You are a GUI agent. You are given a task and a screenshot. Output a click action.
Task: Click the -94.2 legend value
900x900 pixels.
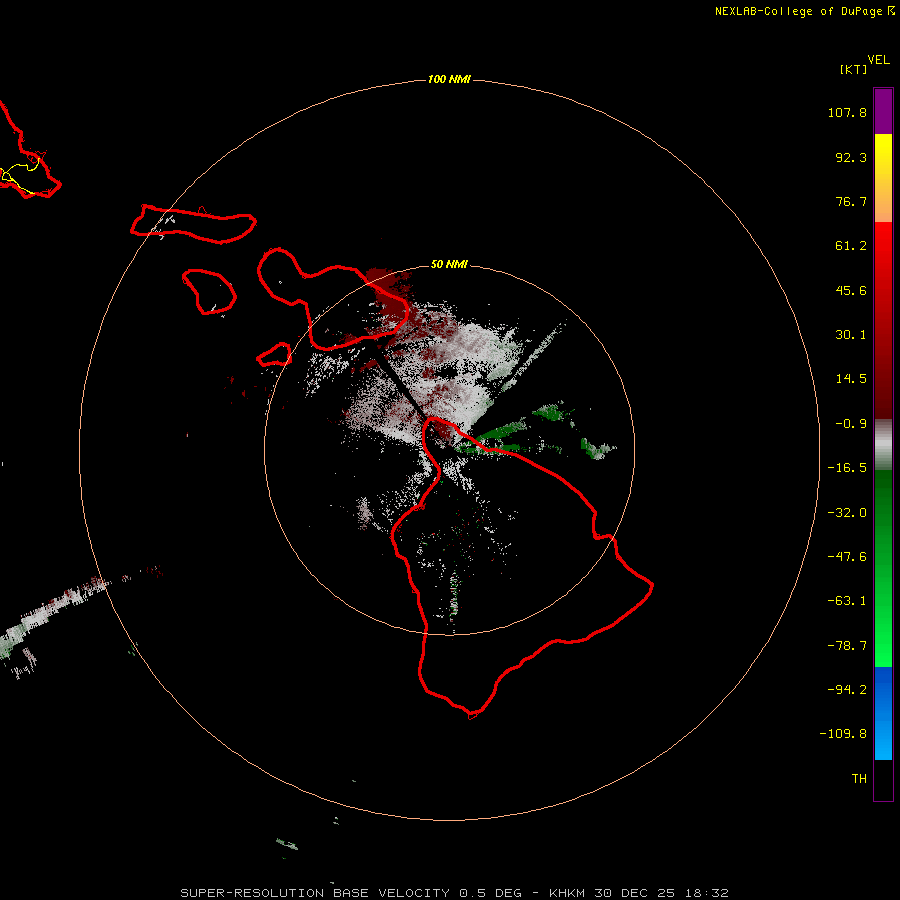pos(847,690)
